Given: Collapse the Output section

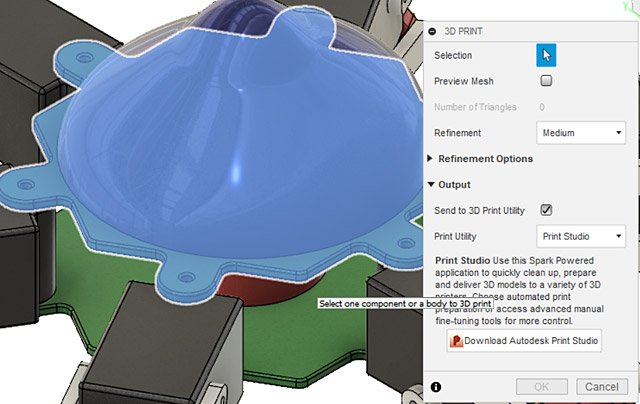Looking at the screenshot, I should [x=431, y=184].
